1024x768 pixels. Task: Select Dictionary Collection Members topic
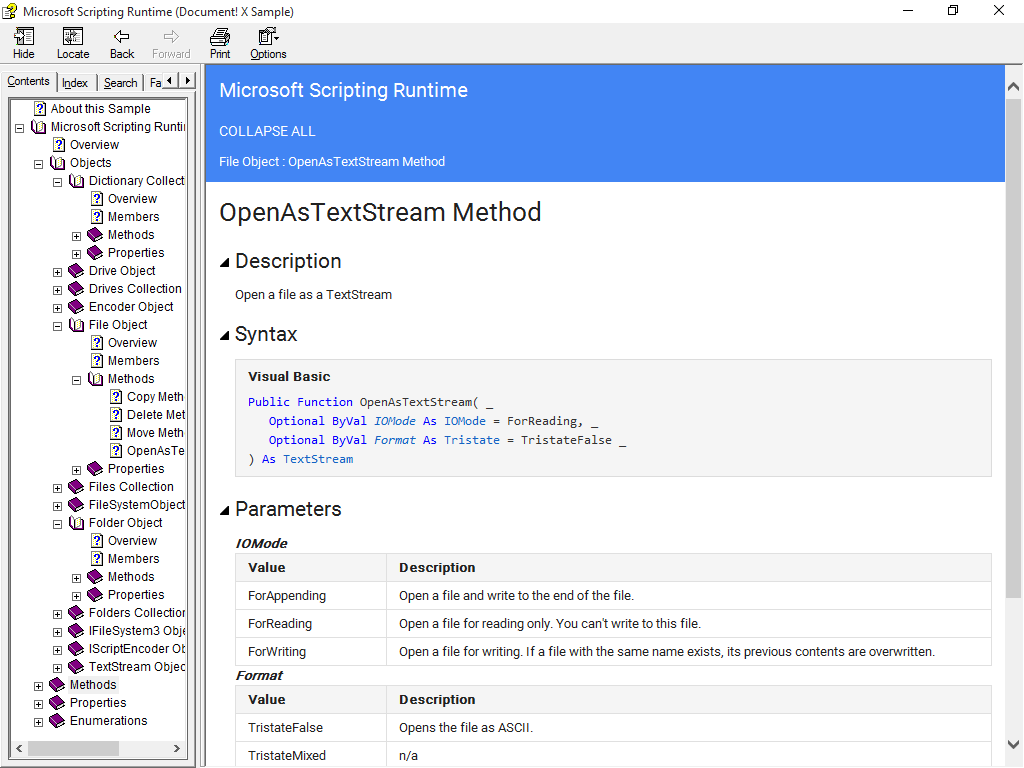tap(133, 217)
